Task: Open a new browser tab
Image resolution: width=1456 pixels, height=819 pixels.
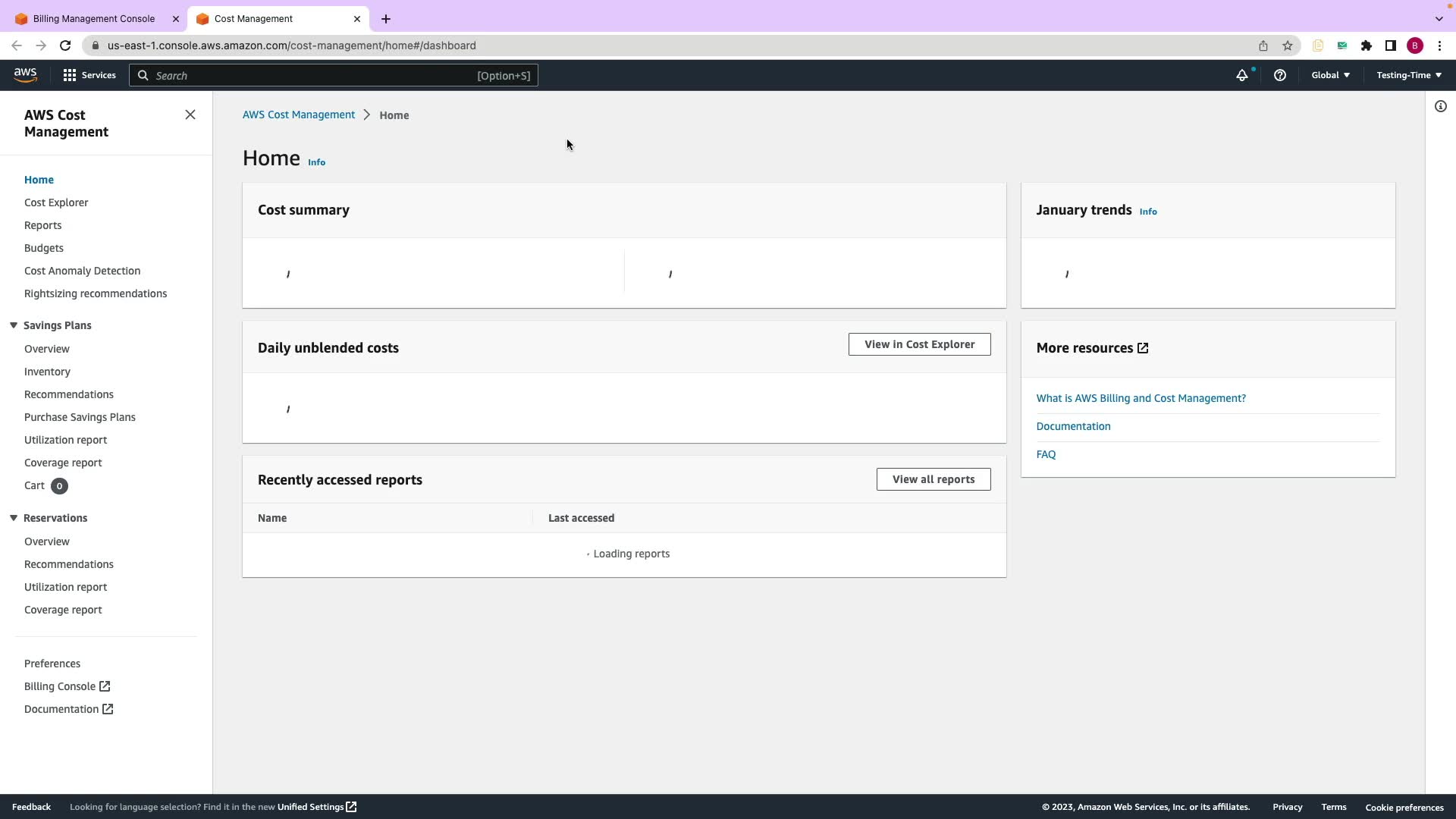Action: tap(386, 19)
